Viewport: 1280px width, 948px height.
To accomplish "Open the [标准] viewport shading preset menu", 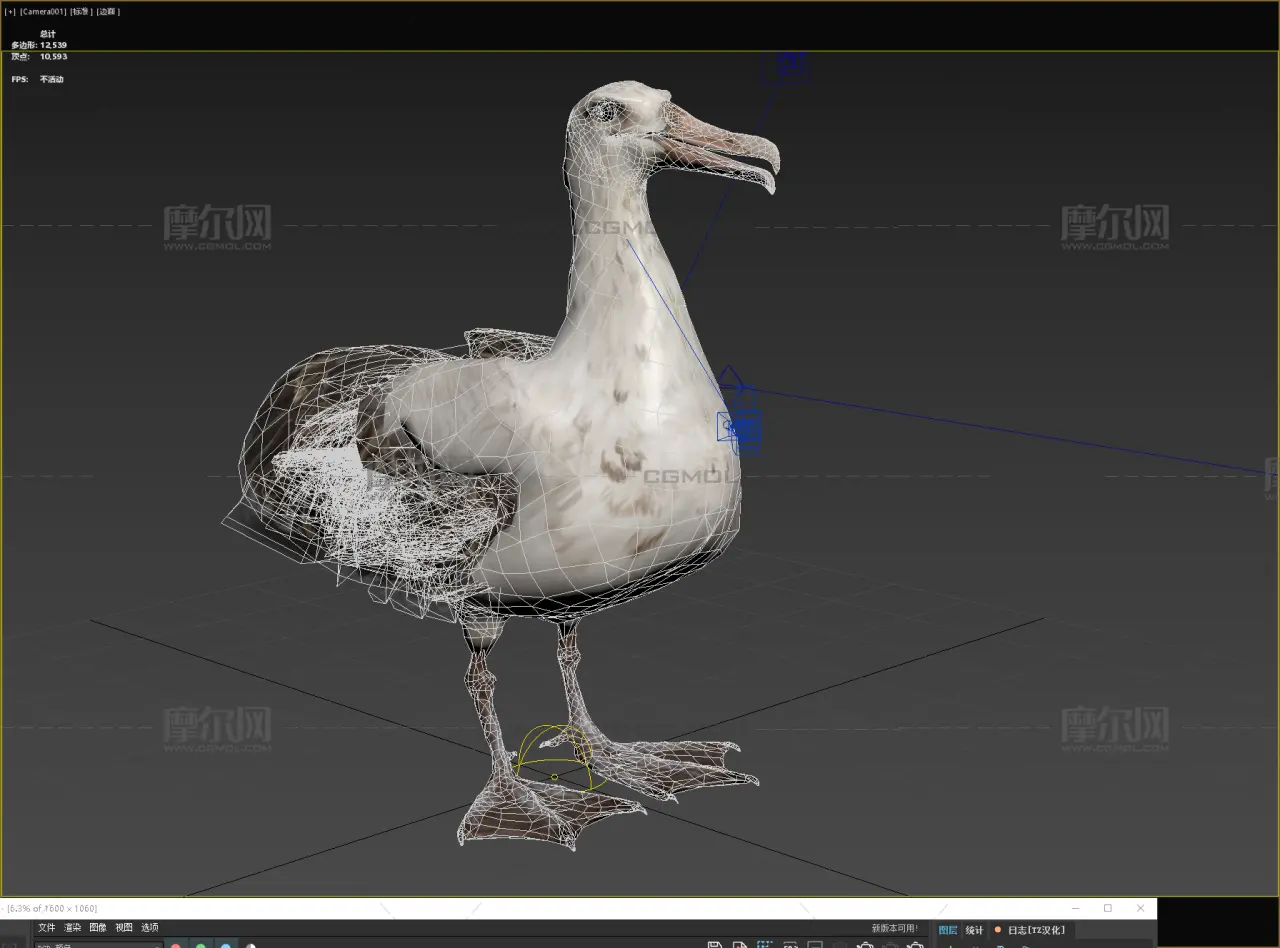I will [x=81, y=12].
